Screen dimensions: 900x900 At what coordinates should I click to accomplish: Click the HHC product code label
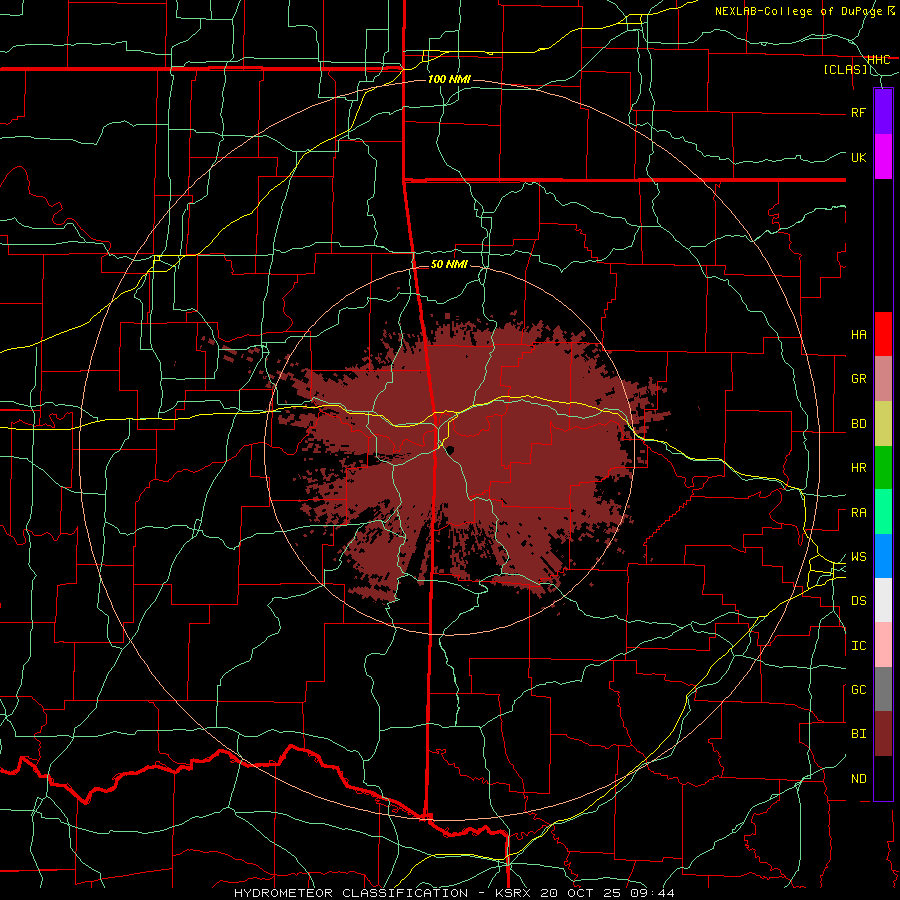(879, 60)
